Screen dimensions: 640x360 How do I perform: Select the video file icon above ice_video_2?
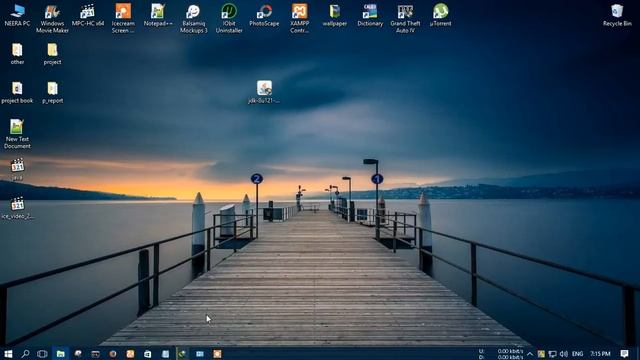tap(17, 169)
